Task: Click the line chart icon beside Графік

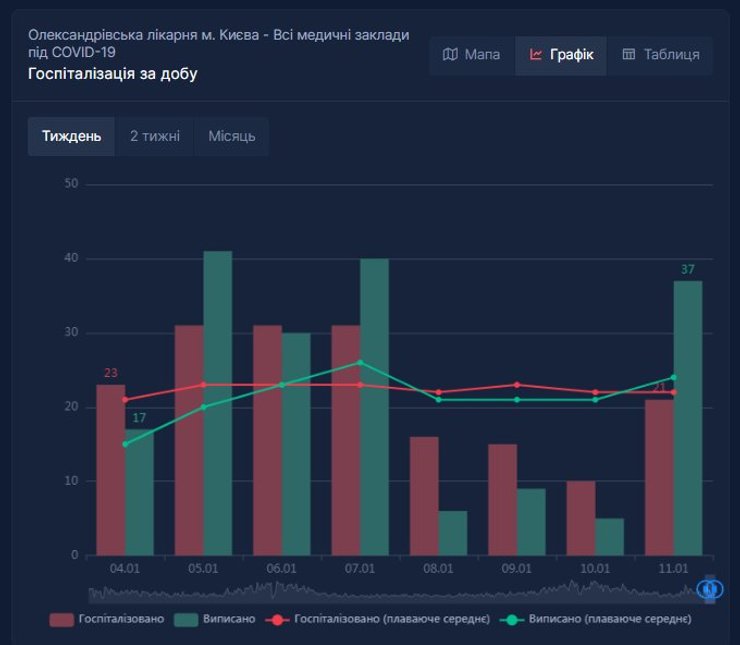Action: tap(536, 55)
